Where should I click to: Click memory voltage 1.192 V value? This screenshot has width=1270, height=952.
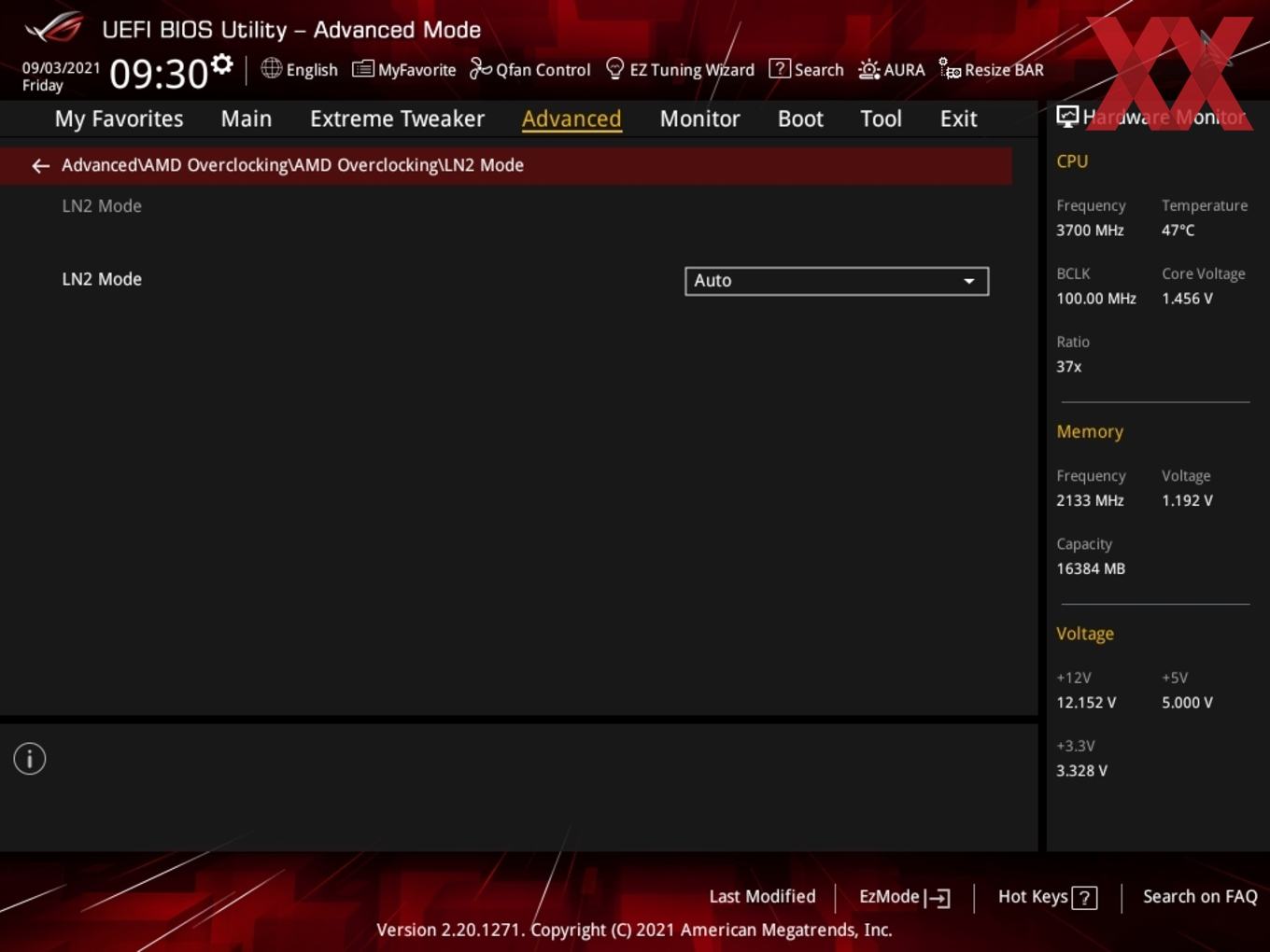click(x=1187, y=500)
